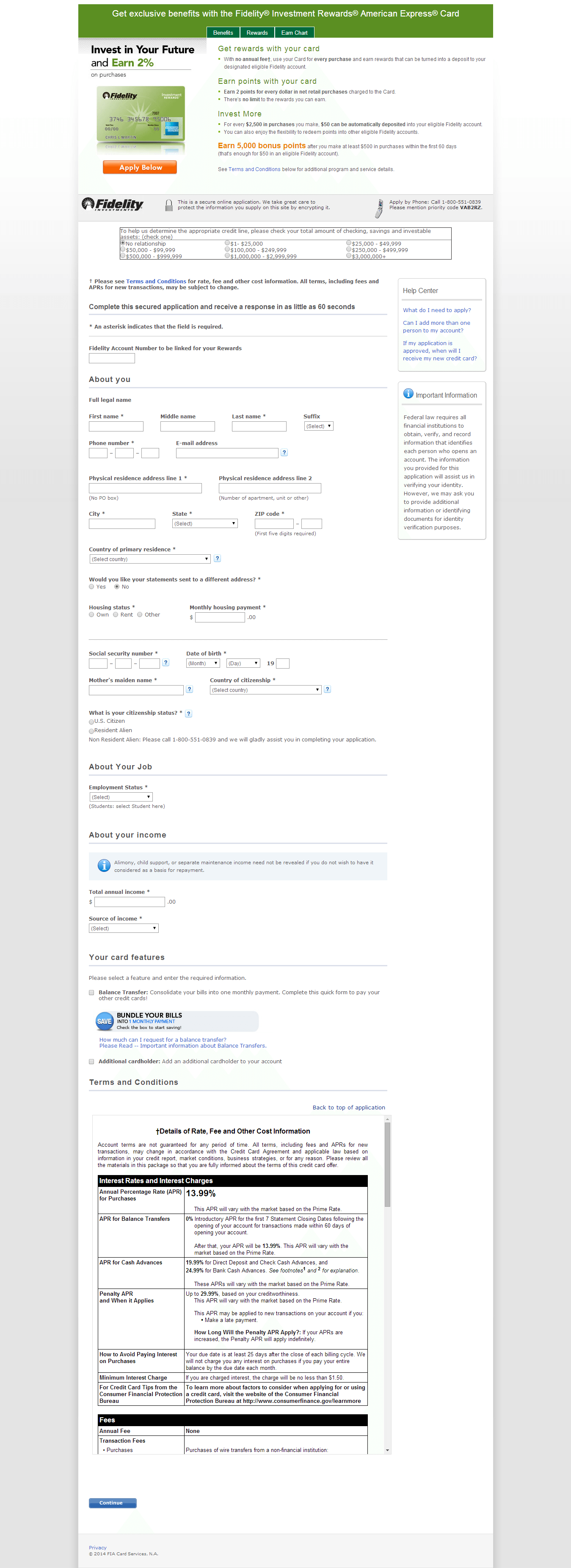Open the State dropdown
The width and height of the screenshot is (571, 1568).
tap(204, 523)
